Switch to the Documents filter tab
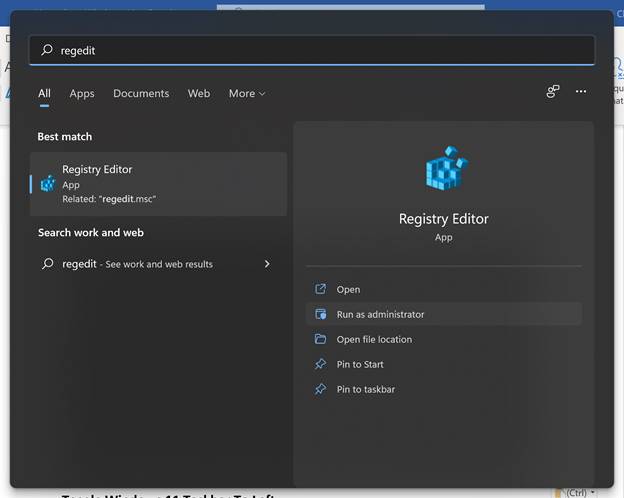The image size is (624, 498). click(141, 94)
